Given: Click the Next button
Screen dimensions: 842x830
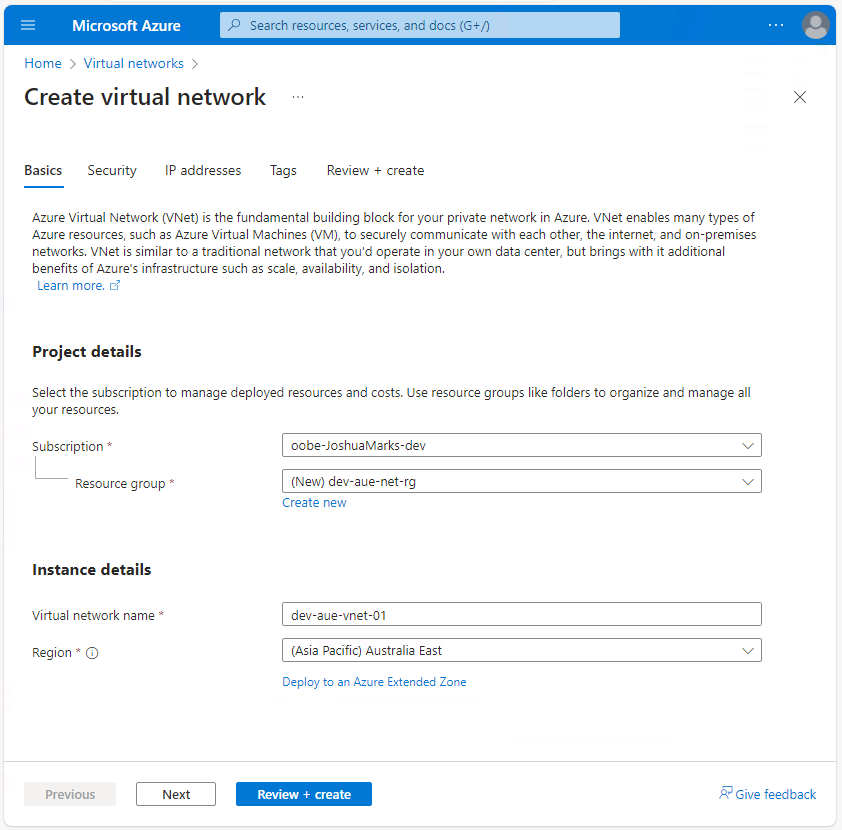Looking at the screenshot, I should [176, 793].
